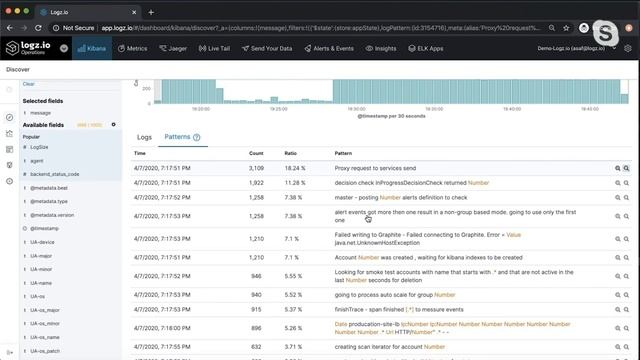Image resolution: width=640 pixels, height=360 pixels.
Task: Click the Time column header
Action: pos(140,153)
